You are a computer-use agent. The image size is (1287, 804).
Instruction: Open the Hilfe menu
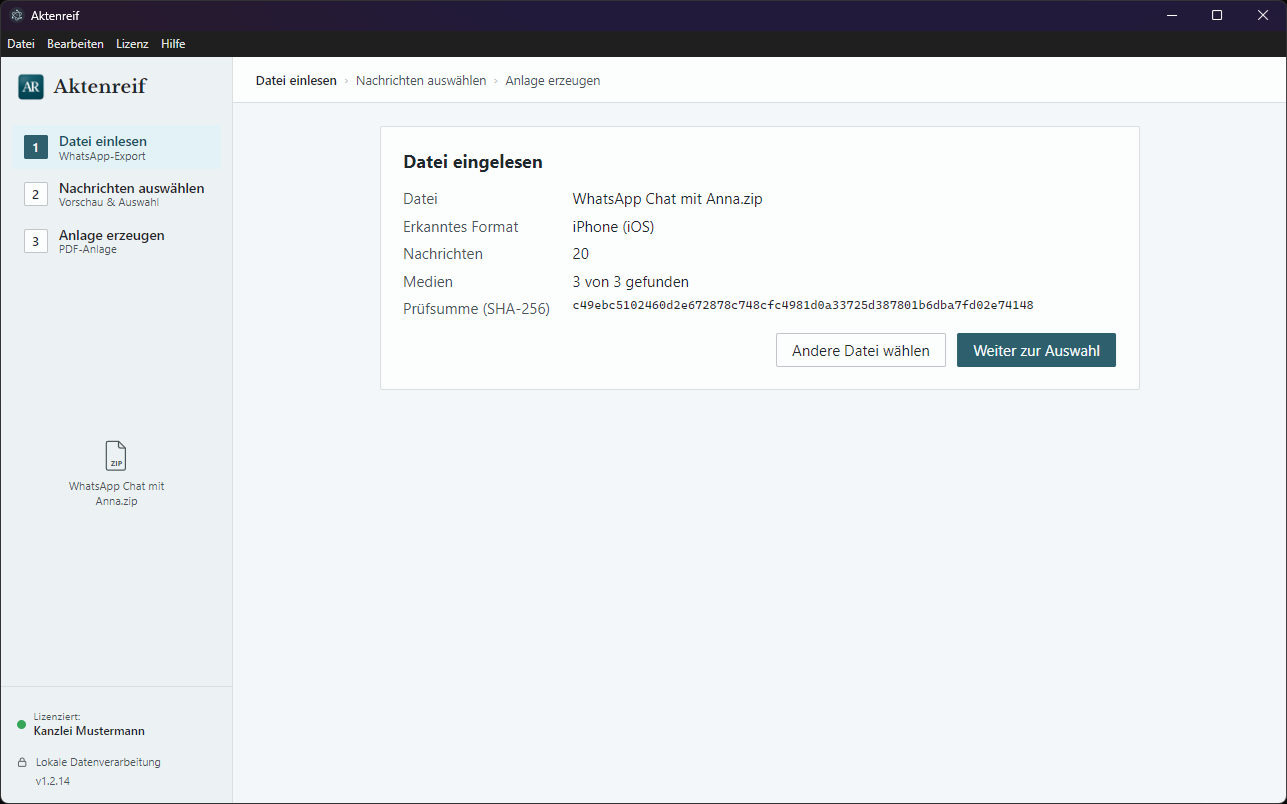tap(173, 44)
